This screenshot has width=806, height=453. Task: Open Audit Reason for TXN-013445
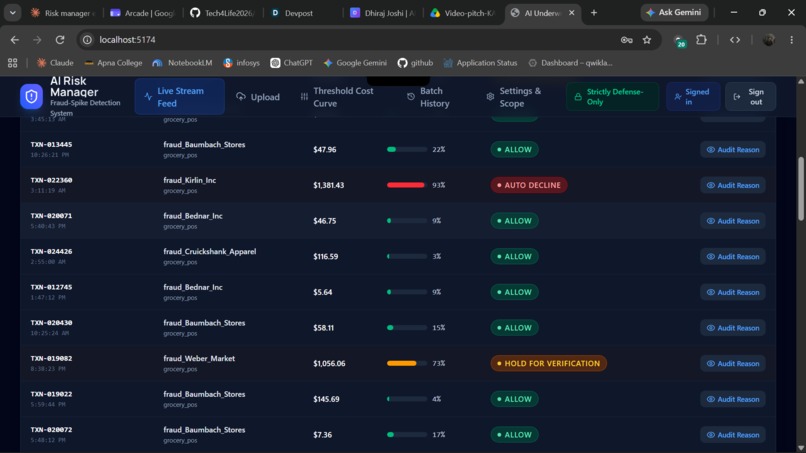(732, 150)
